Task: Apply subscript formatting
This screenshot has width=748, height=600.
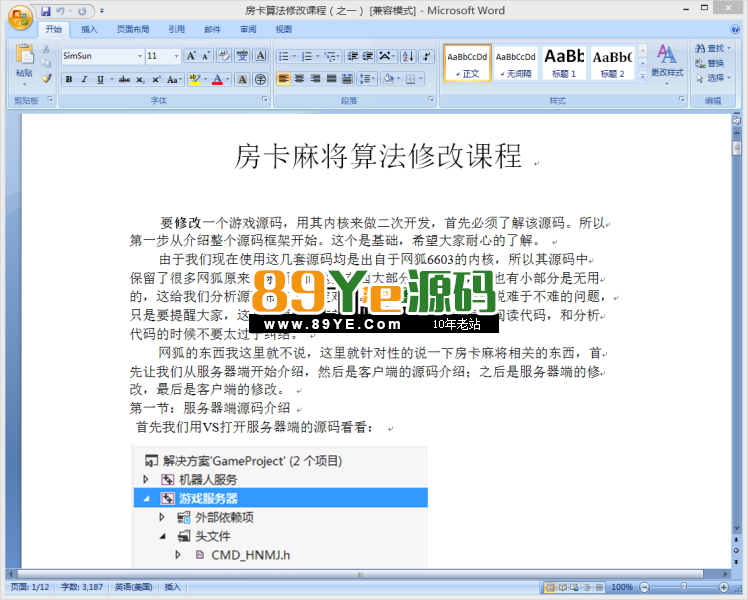Action: (140, 79)
